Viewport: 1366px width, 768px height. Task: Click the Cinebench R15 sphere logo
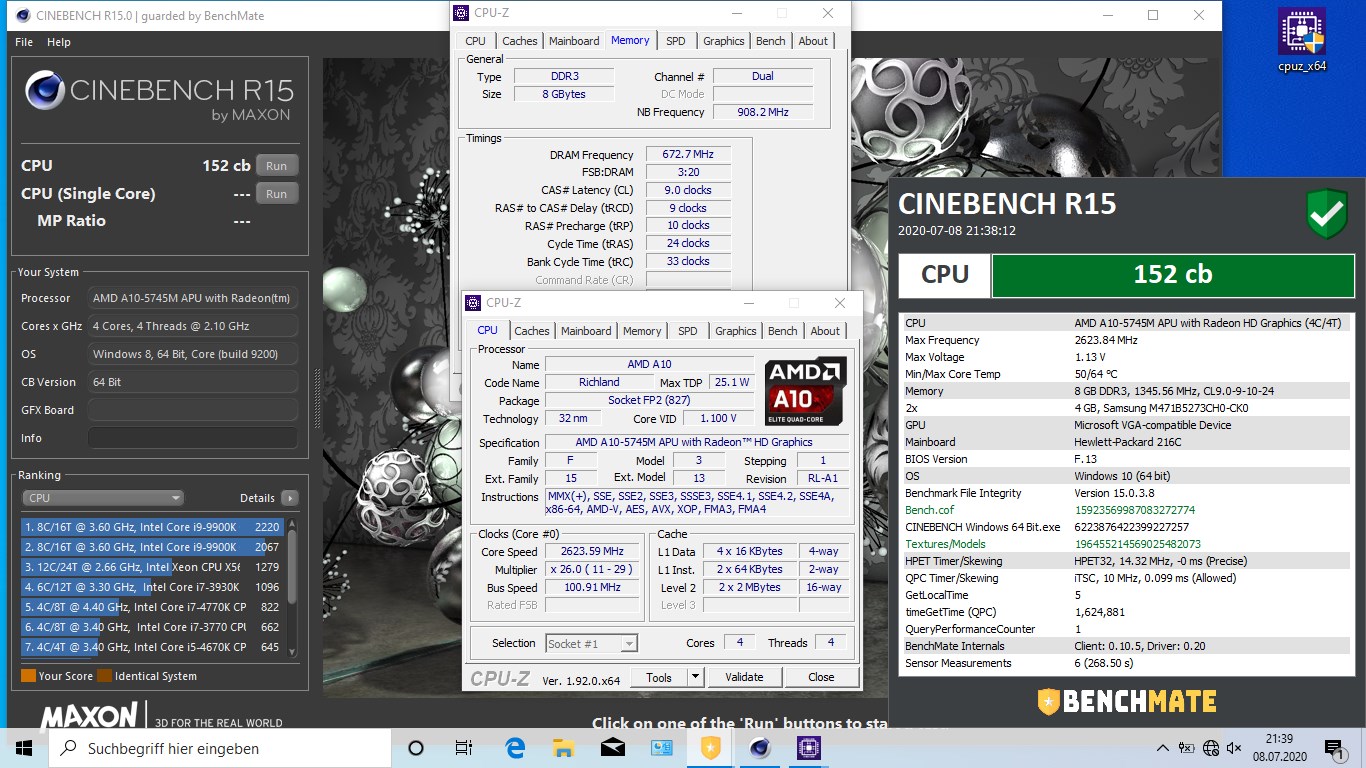pos(44,90)
